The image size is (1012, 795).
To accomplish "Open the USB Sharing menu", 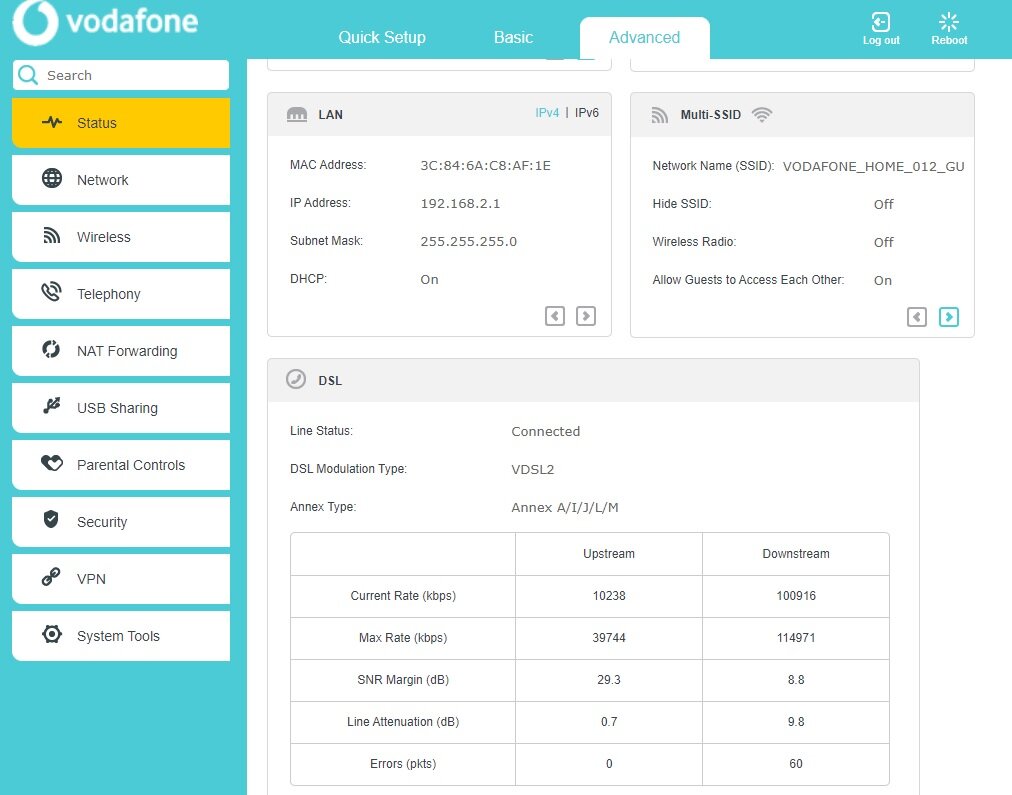I will pos(121,408).
